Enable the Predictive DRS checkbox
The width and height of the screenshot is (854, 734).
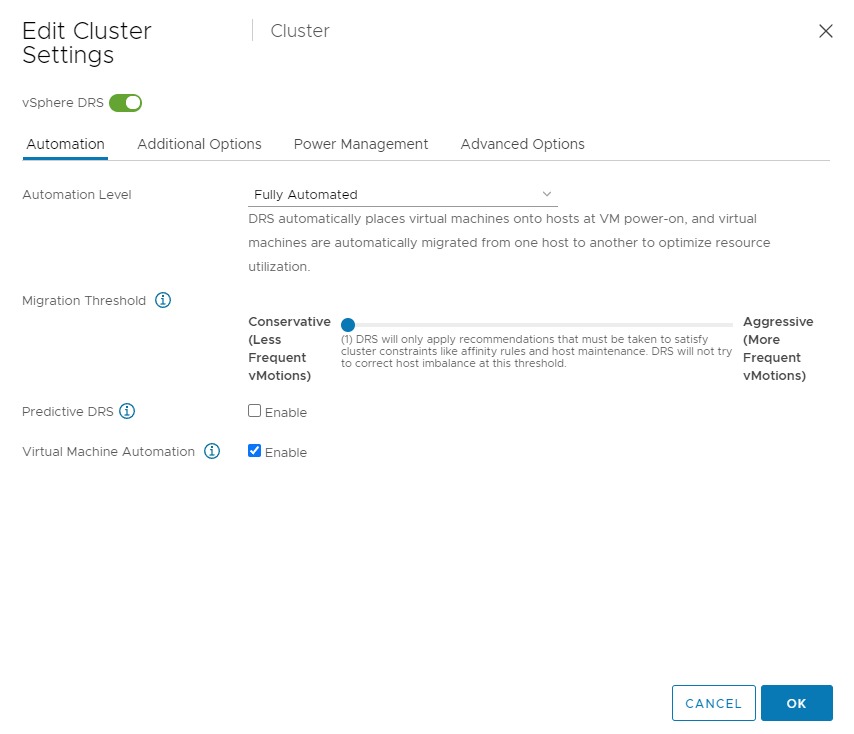click(x=255, y=411)
